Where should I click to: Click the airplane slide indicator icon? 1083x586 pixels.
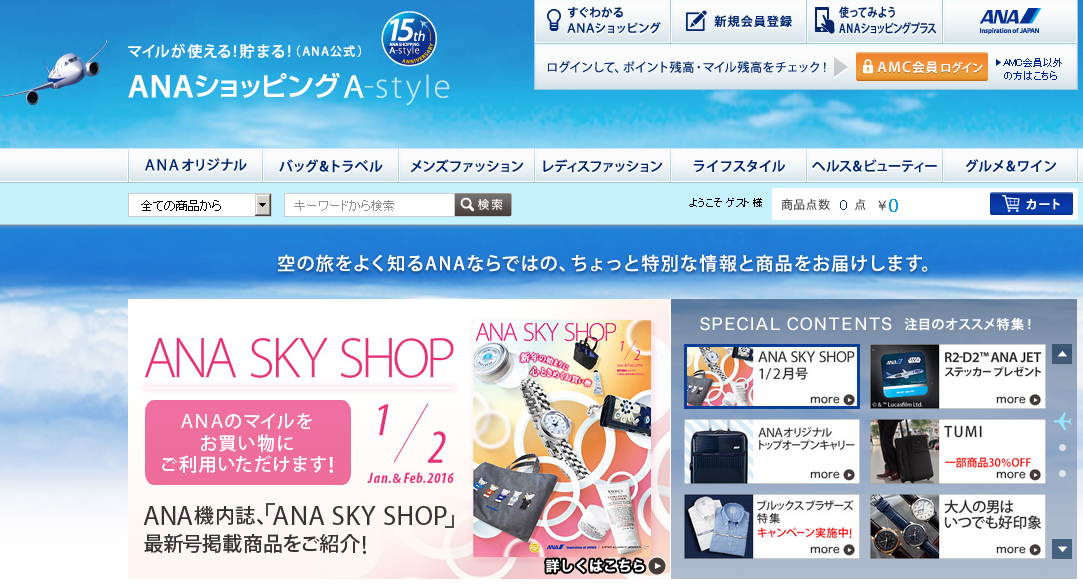1062,420
